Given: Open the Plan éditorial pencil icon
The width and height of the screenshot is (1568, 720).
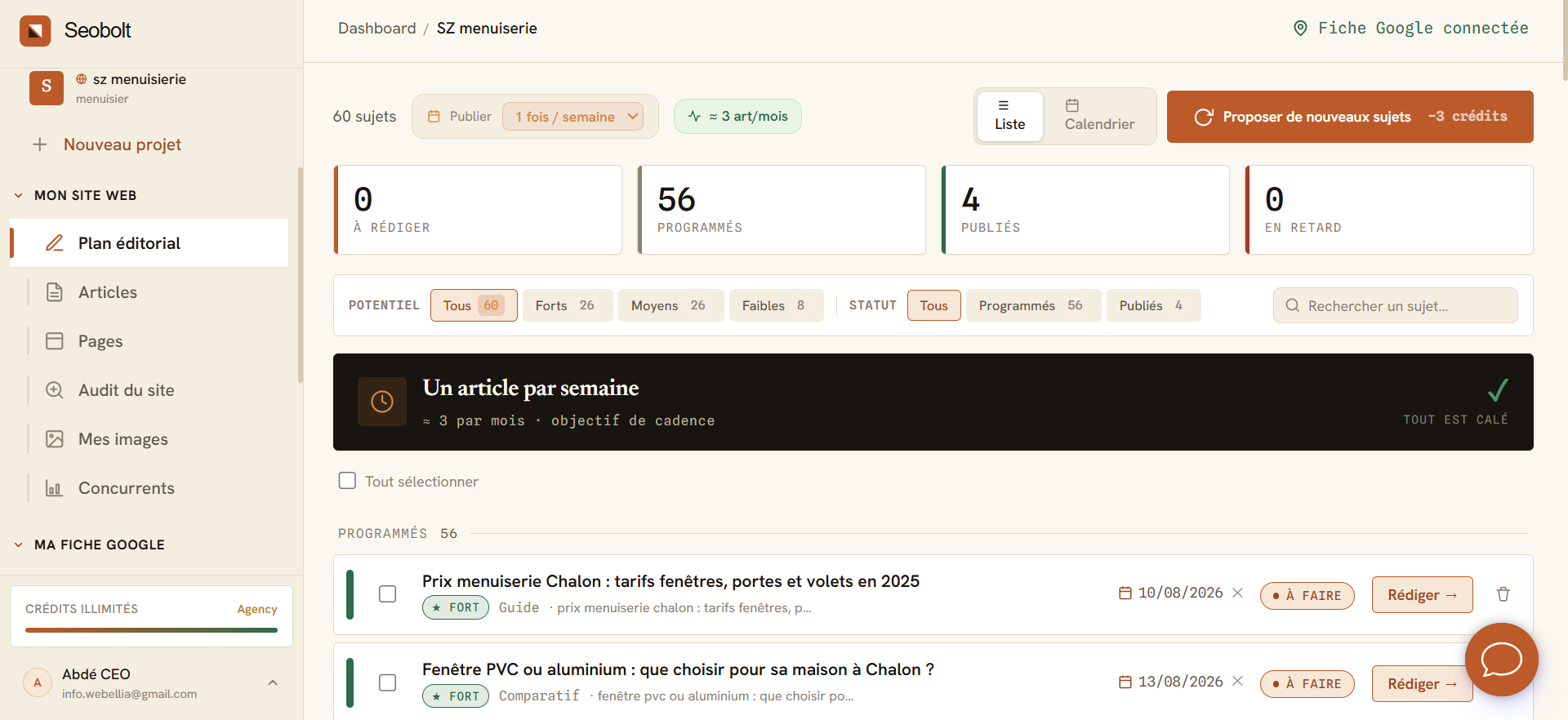Looking at the screenshot, I should coord(55,243).
